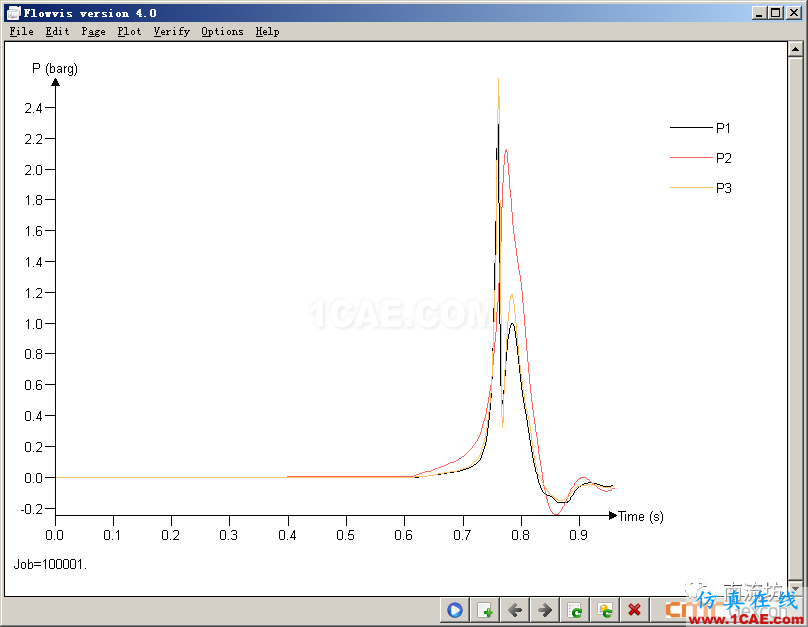Click the refresh page icon
This screenshot has width=808, height=627.
pyautogui.click(x=575, y=610)
